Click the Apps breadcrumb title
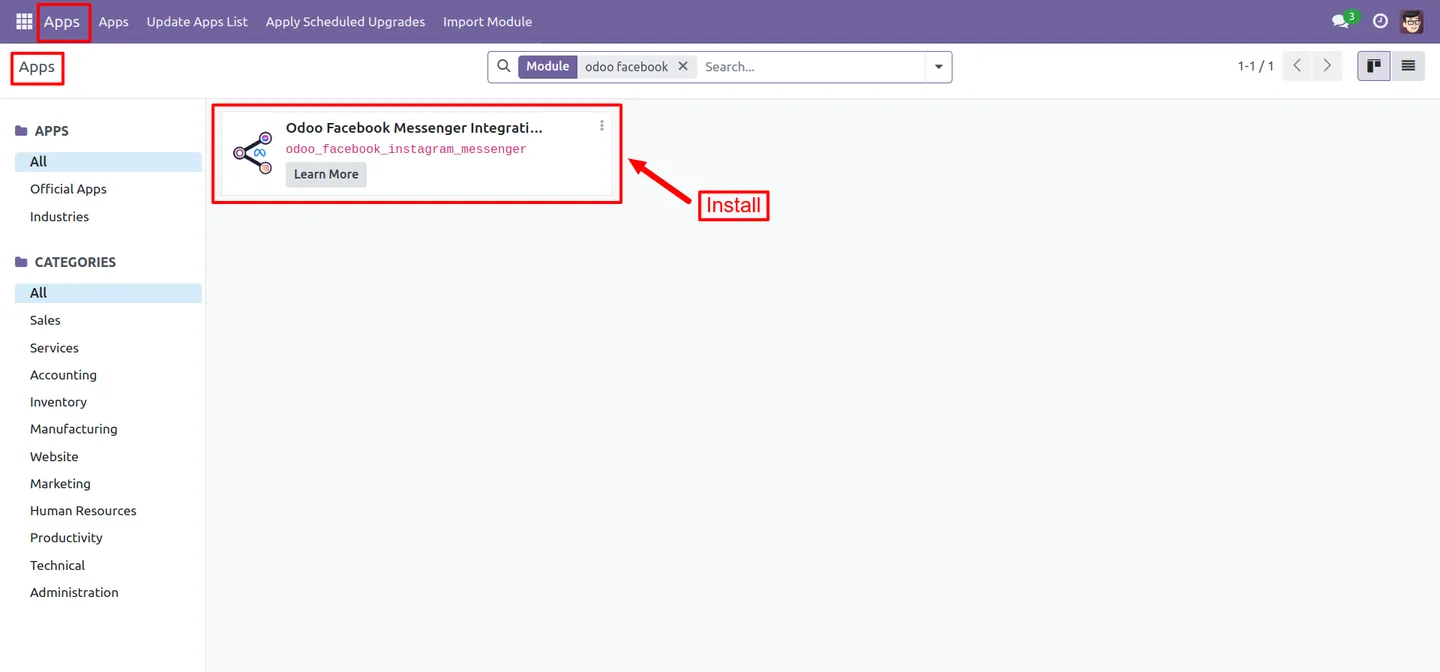Viewport: 1440px width, 672px height. pyautogui.click(x=37, y=67)
